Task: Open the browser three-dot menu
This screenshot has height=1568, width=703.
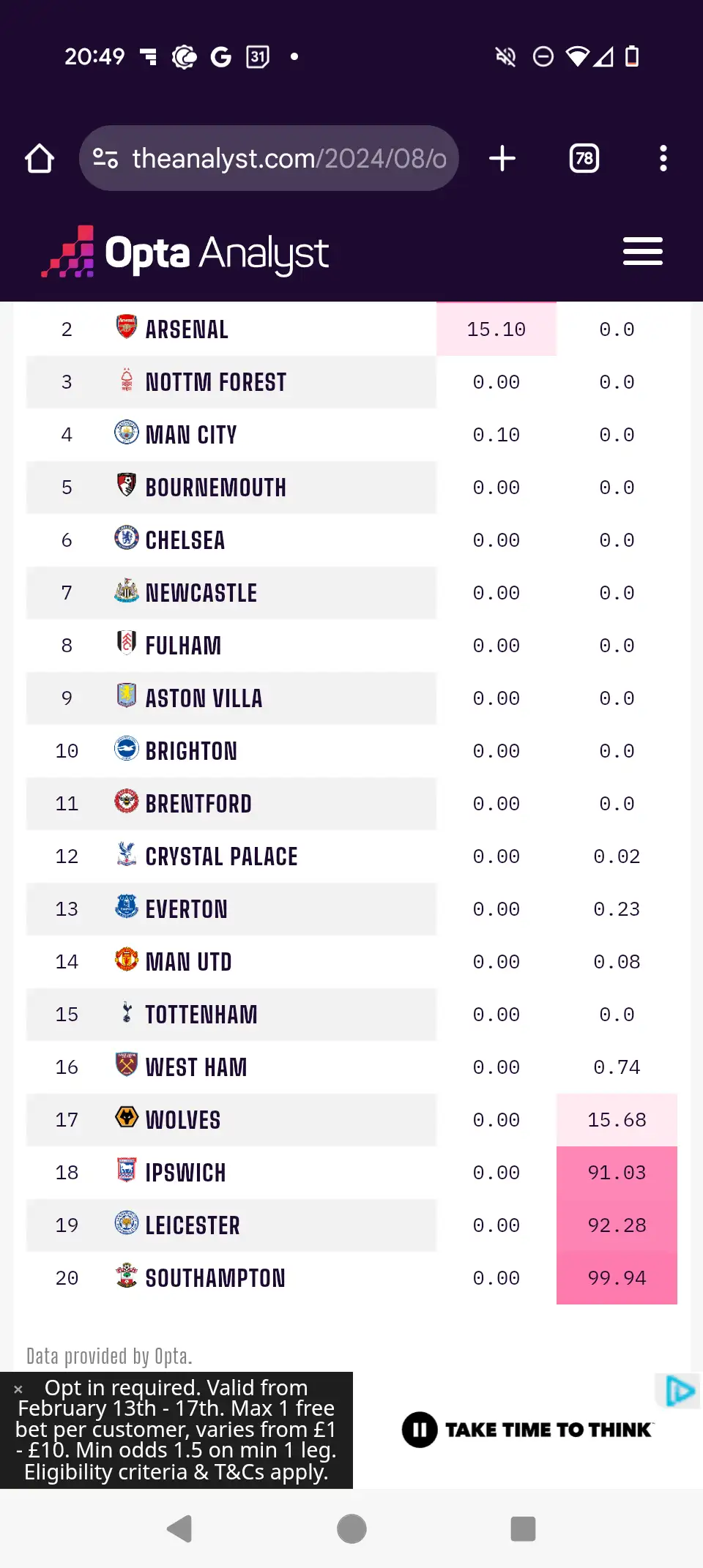Action: click(663, 158)
